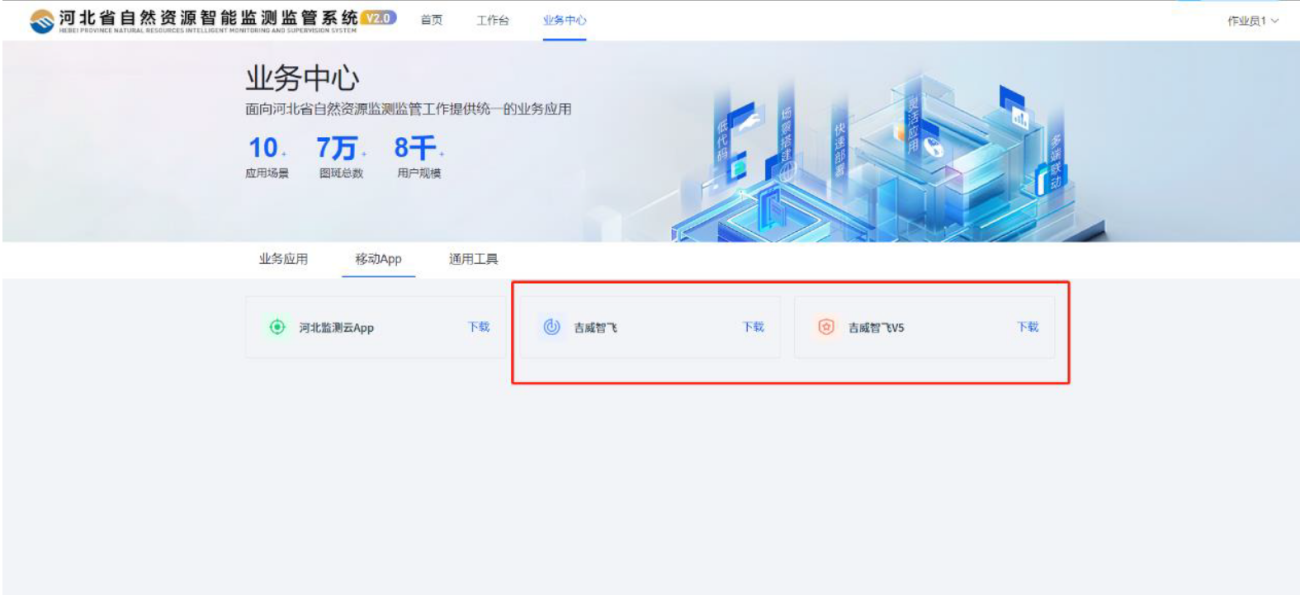The width and height of the screenshot is (1300, 595).
Task: Click the 下载 link for 吉威智飞
Action: click(x=753, y=327)
